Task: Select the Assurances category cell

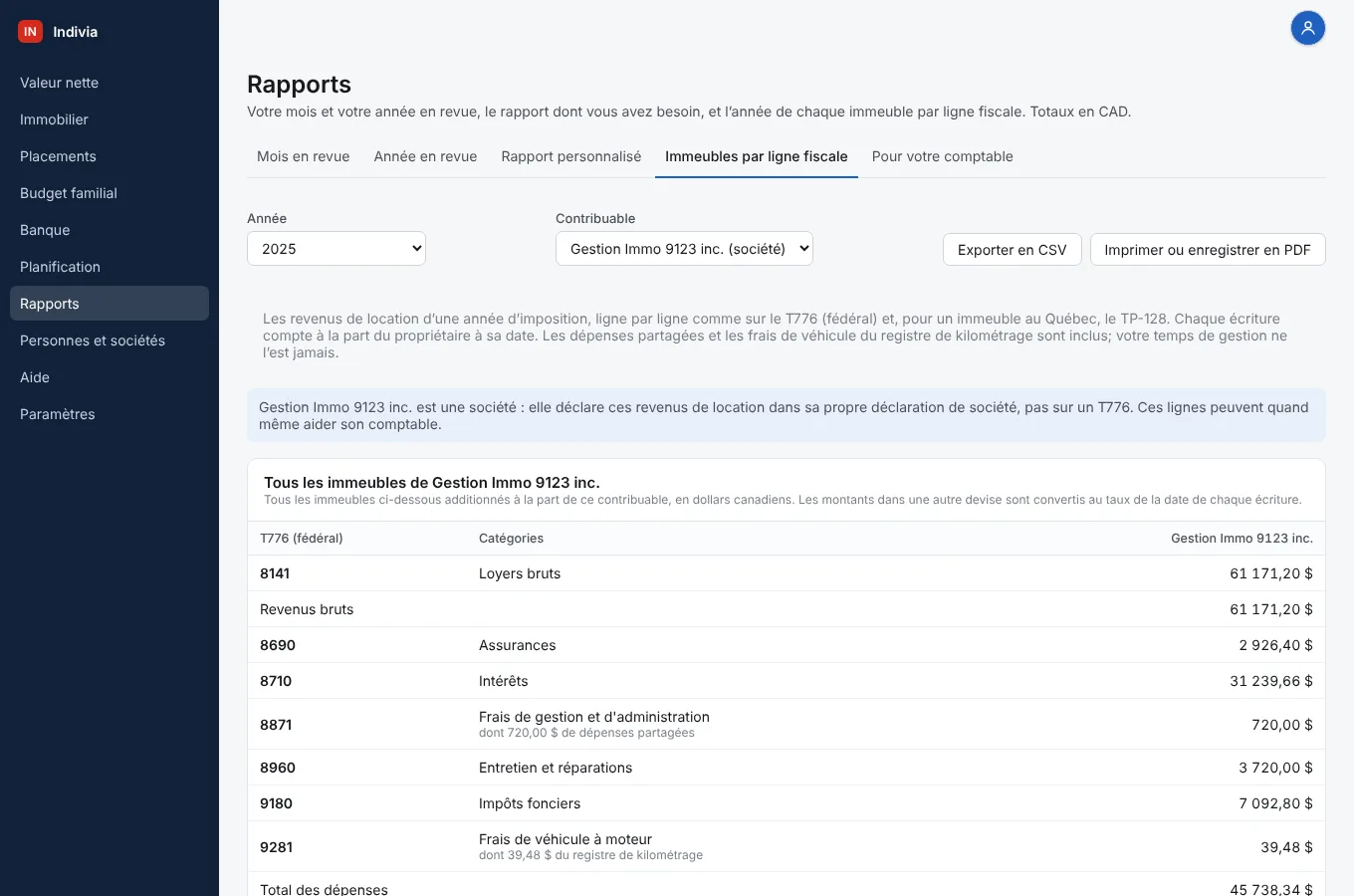Action: click(x=518, y=645)
